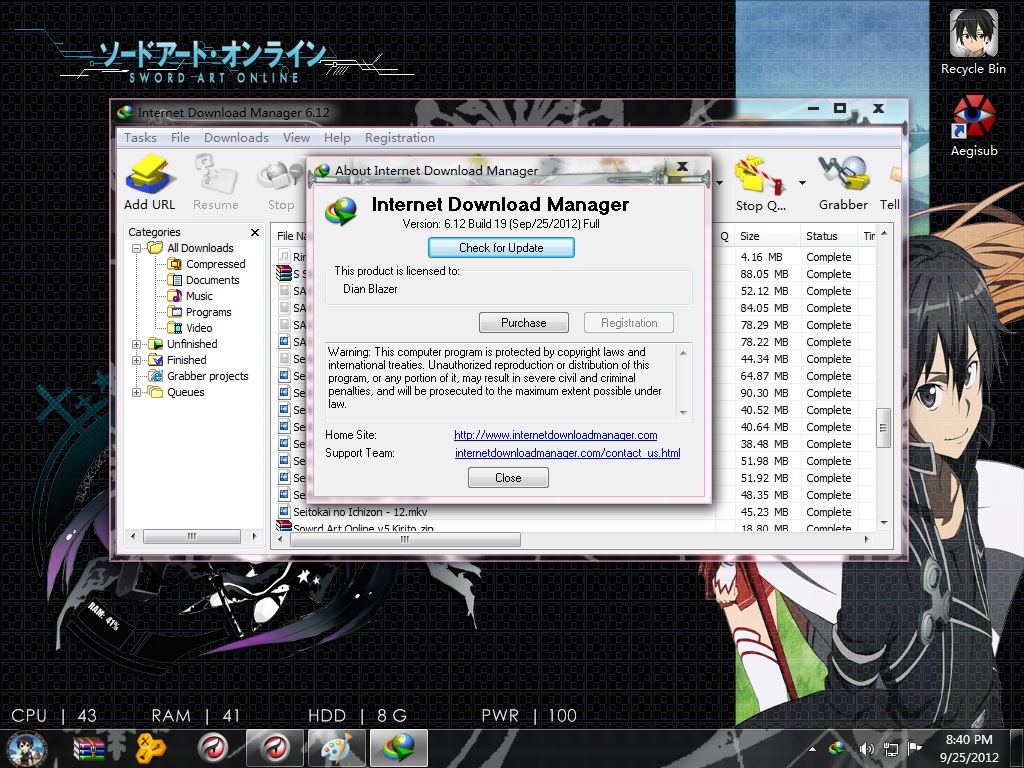Open the contact_us.html support link
Screen dimensions: 1024x768
(568, 453)
